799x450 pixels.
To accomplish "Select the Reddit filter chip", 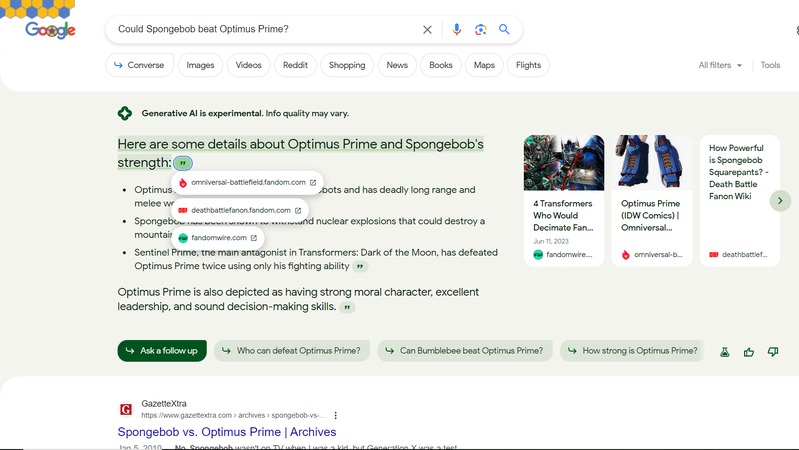I will (295, 65).
